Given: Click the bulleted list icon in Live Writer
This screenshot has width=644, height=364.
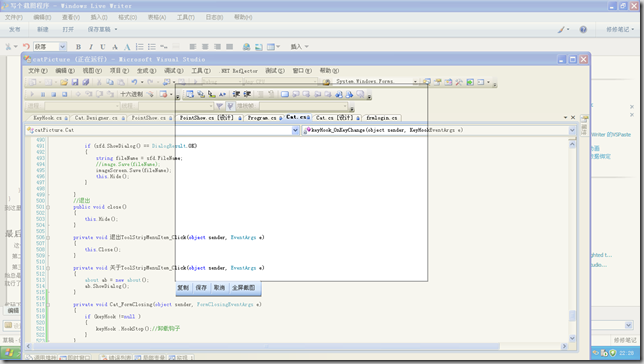Looking at the screenshot, I should point(152,47).
